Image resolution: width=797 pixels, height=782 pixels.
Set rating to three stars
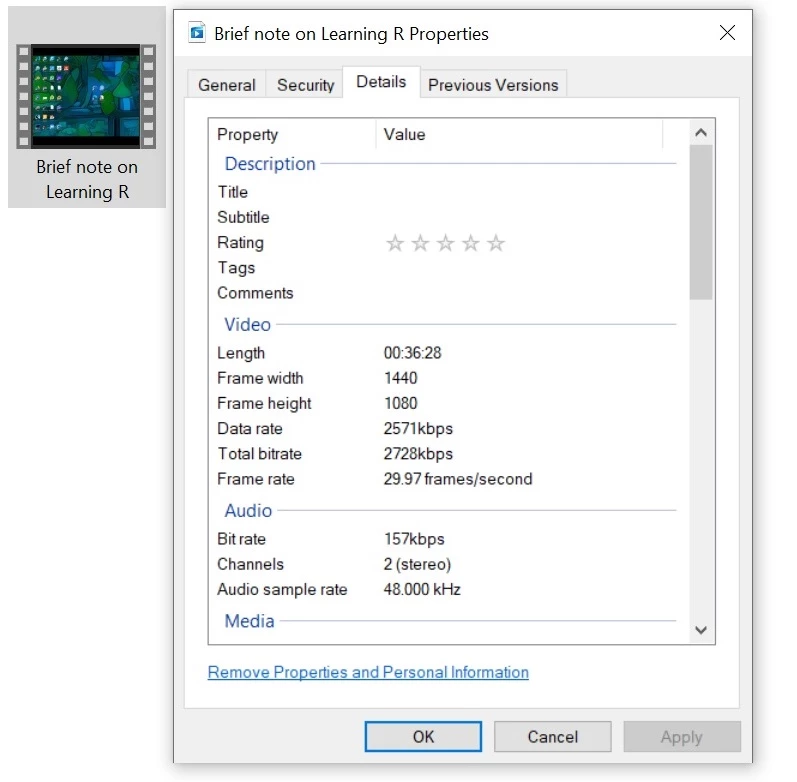click(x=446, y=243)
